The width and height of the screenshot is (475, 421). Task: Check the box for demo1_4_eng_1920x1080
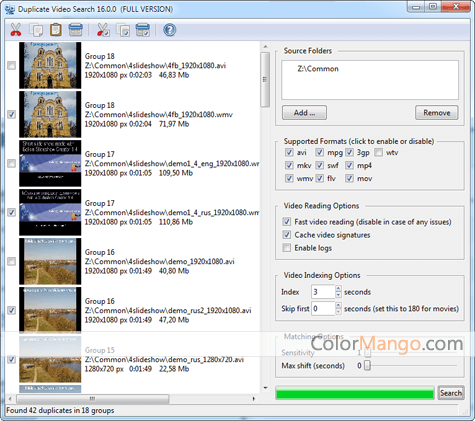click(x=12, y=163)
